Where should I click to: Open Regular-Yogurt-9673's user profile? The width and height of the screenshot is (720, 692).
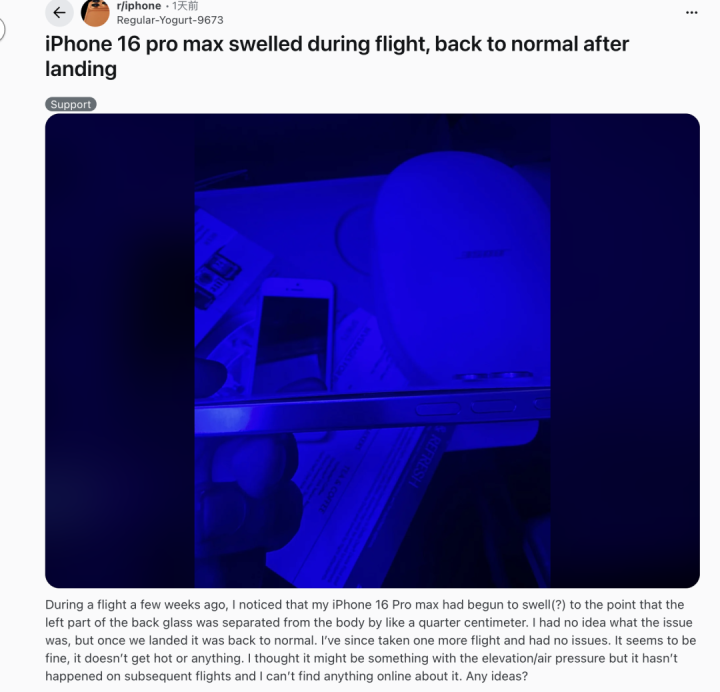point(170,20)
